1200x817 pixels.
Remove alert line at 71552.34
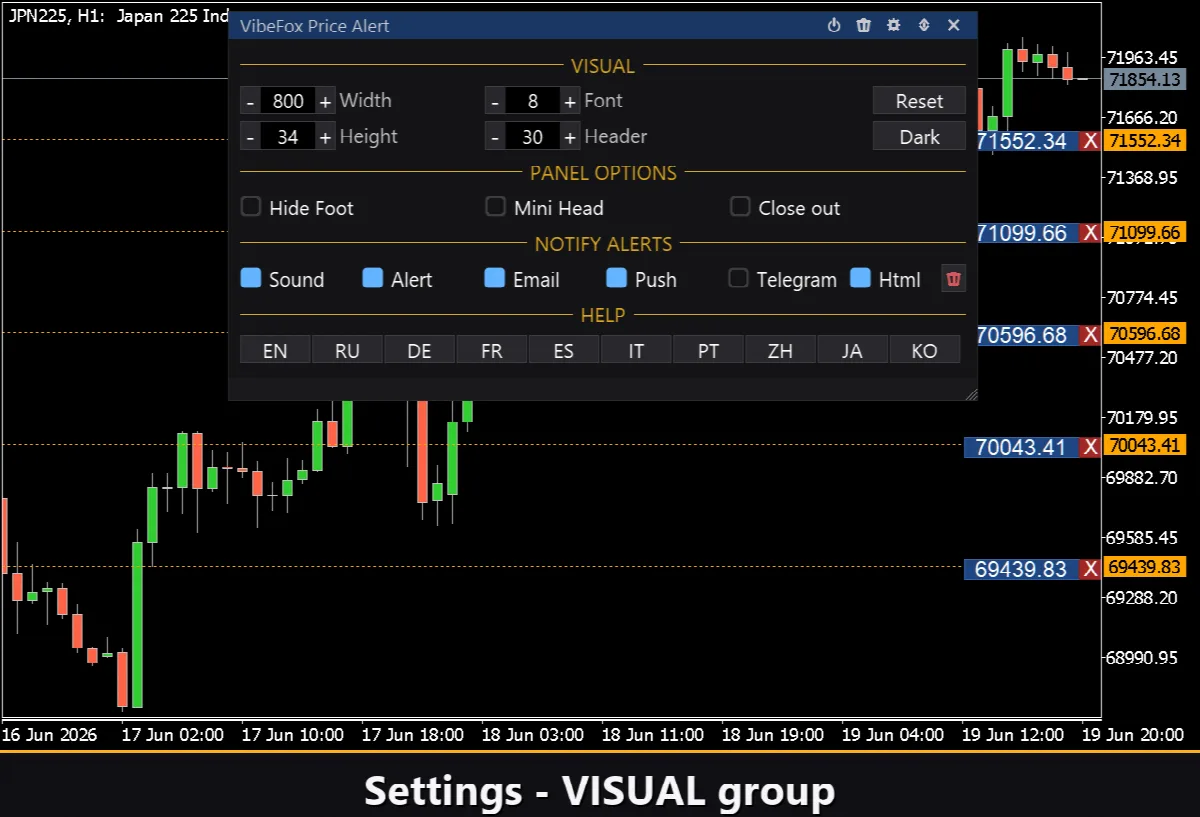[x=1092, y=141]
